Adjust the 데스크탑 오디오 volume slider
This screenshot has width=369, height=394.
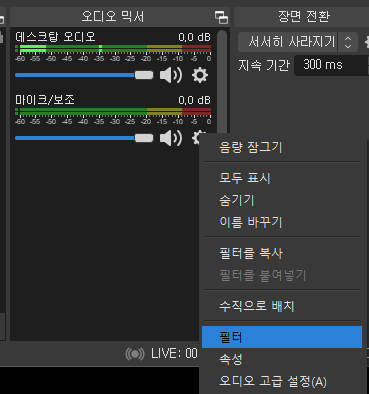point(84,75)
